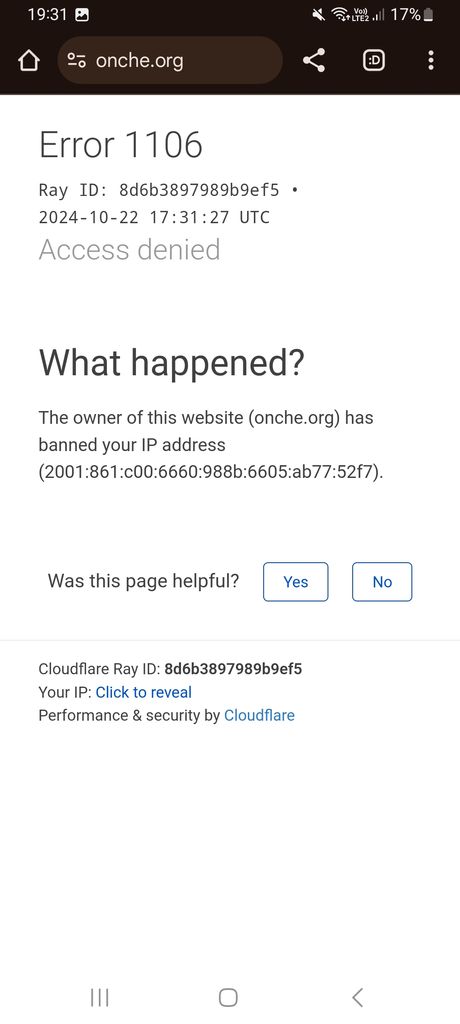
Task: Click the 'Click to reveal' IP link
Action: tap(144, 692)
